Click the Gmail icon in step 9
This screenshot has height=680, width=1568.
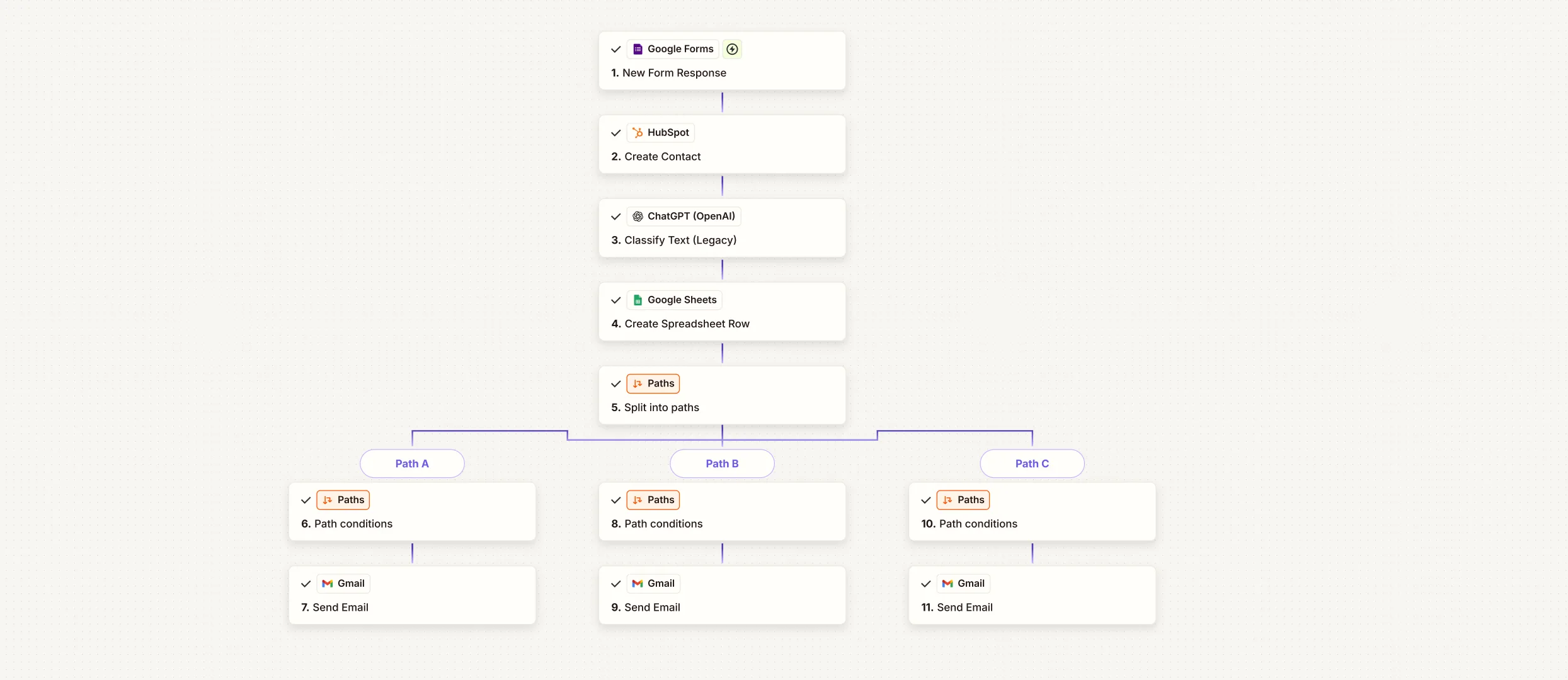(638, 584)
